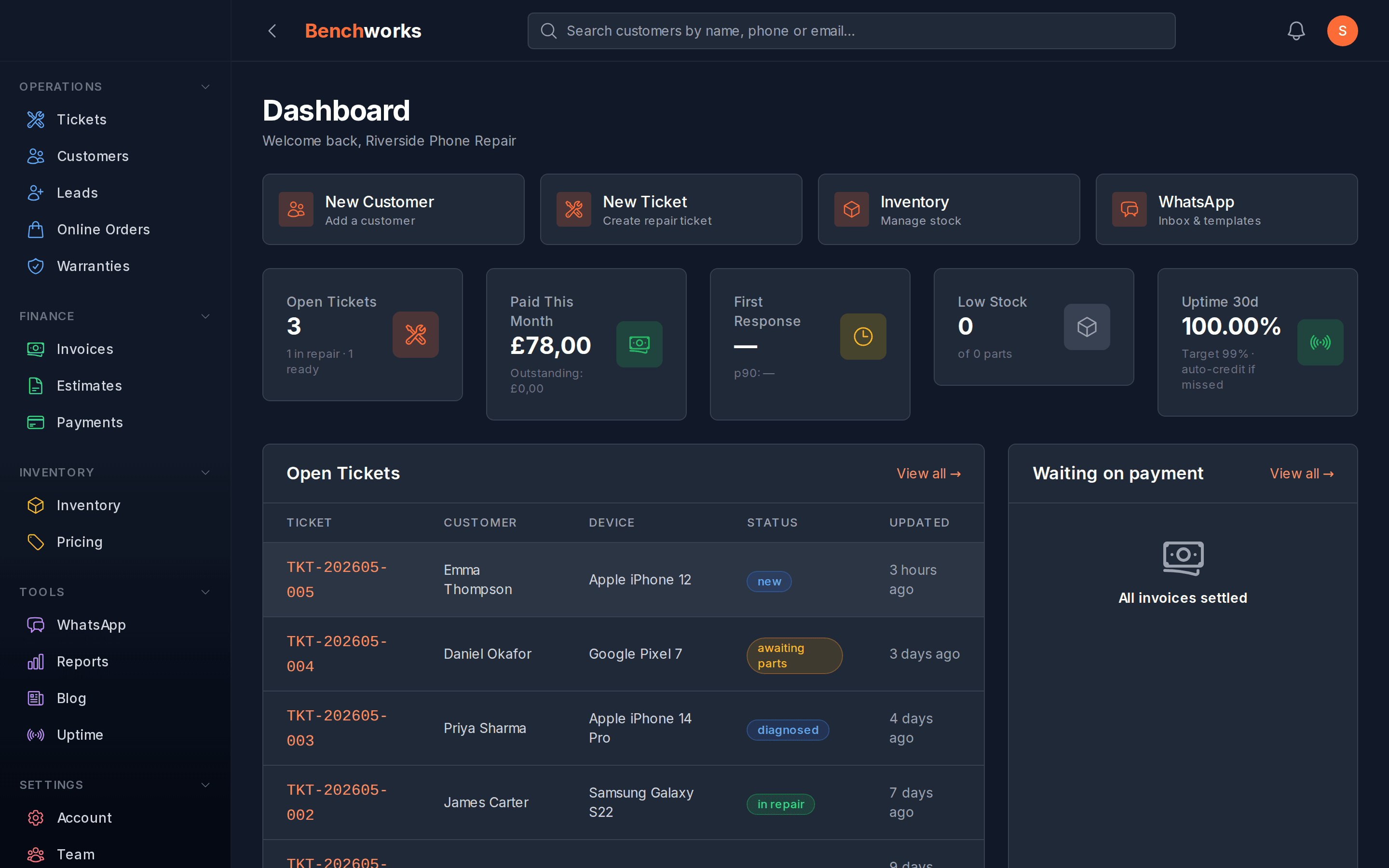This screenshot has width=1389, height=868.
Task: Open ticket TKT-202605-003
Action: 337,728
